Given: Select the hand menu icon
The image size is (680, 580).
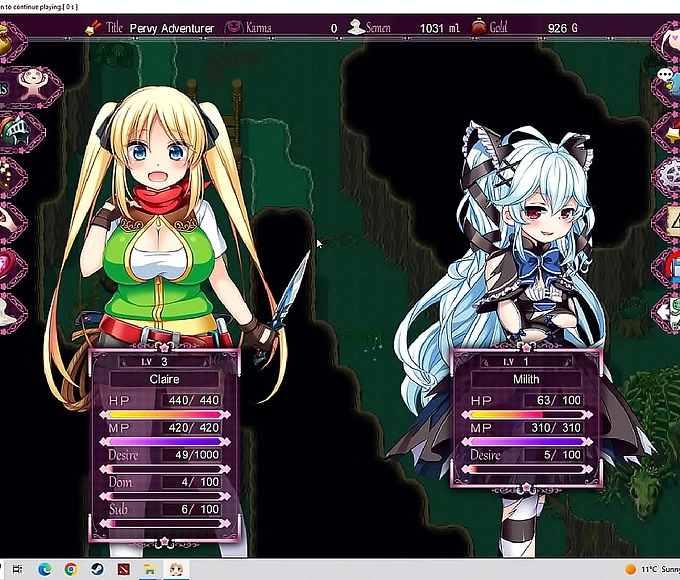Looking at the screenshot, I should [11, 221].
